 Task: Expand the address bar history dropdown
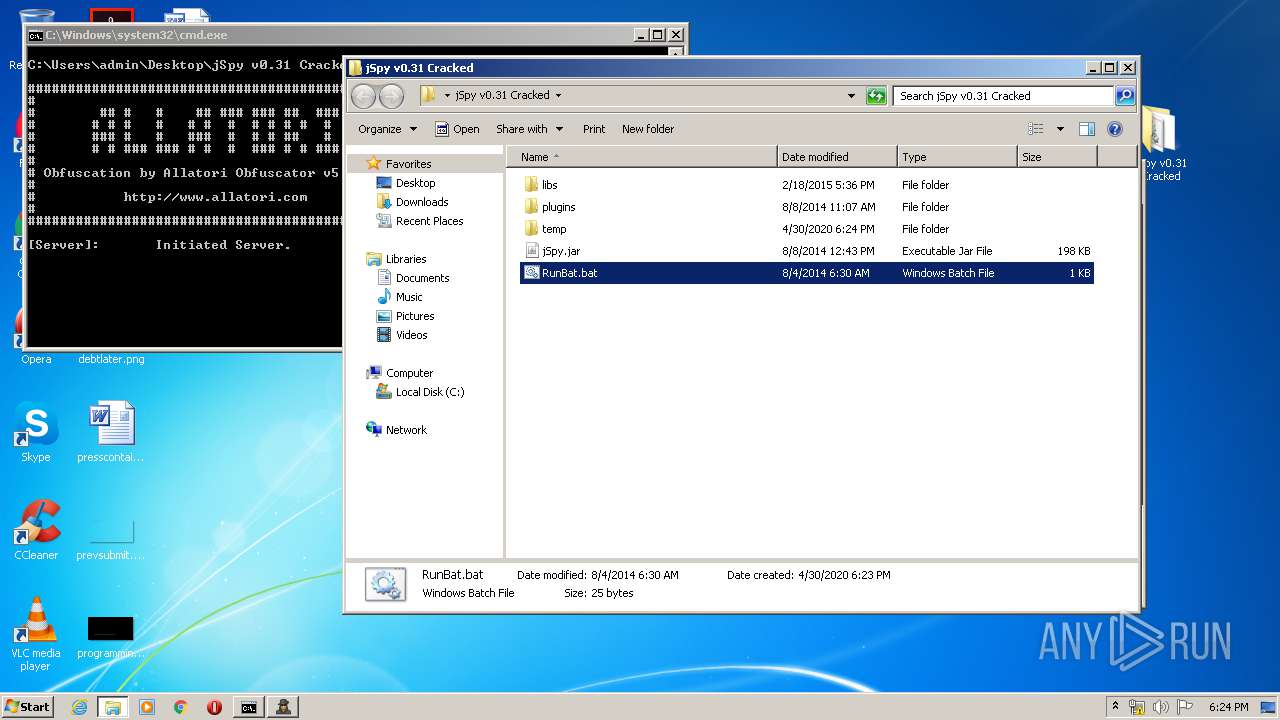click(x=851, y=96)
